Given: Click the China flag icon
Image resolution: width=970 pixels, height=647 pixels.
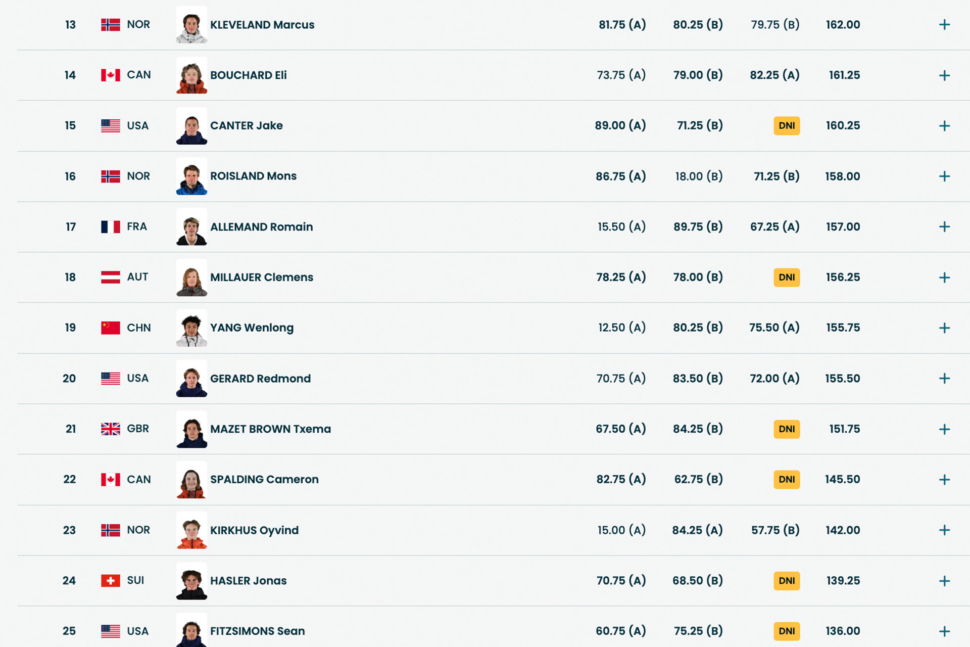Looking at the screenshot, I should point(110,328).
